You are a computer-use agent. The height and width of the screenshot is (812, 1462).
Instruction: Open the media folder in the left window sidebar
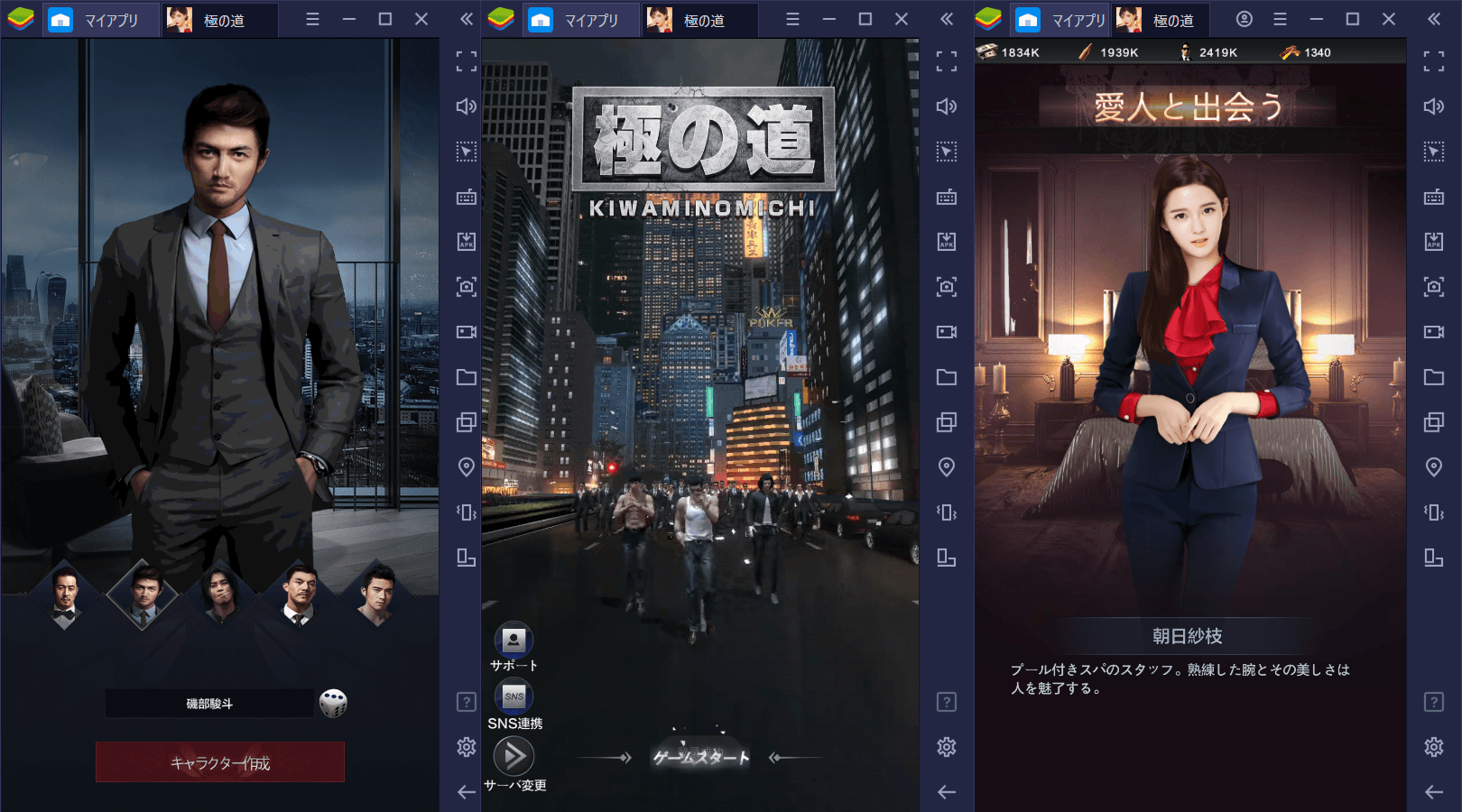pyautogui.click(x=467, y=377)
